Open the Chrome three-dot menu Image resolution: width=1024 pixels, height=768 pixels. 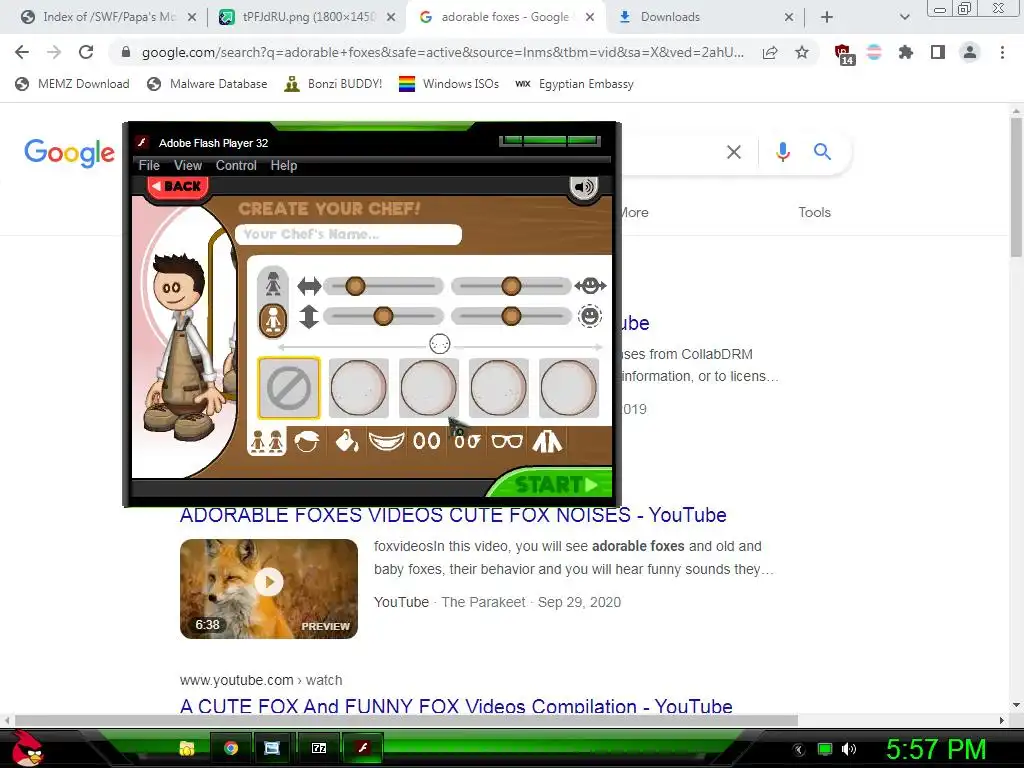pos(1002,52)
